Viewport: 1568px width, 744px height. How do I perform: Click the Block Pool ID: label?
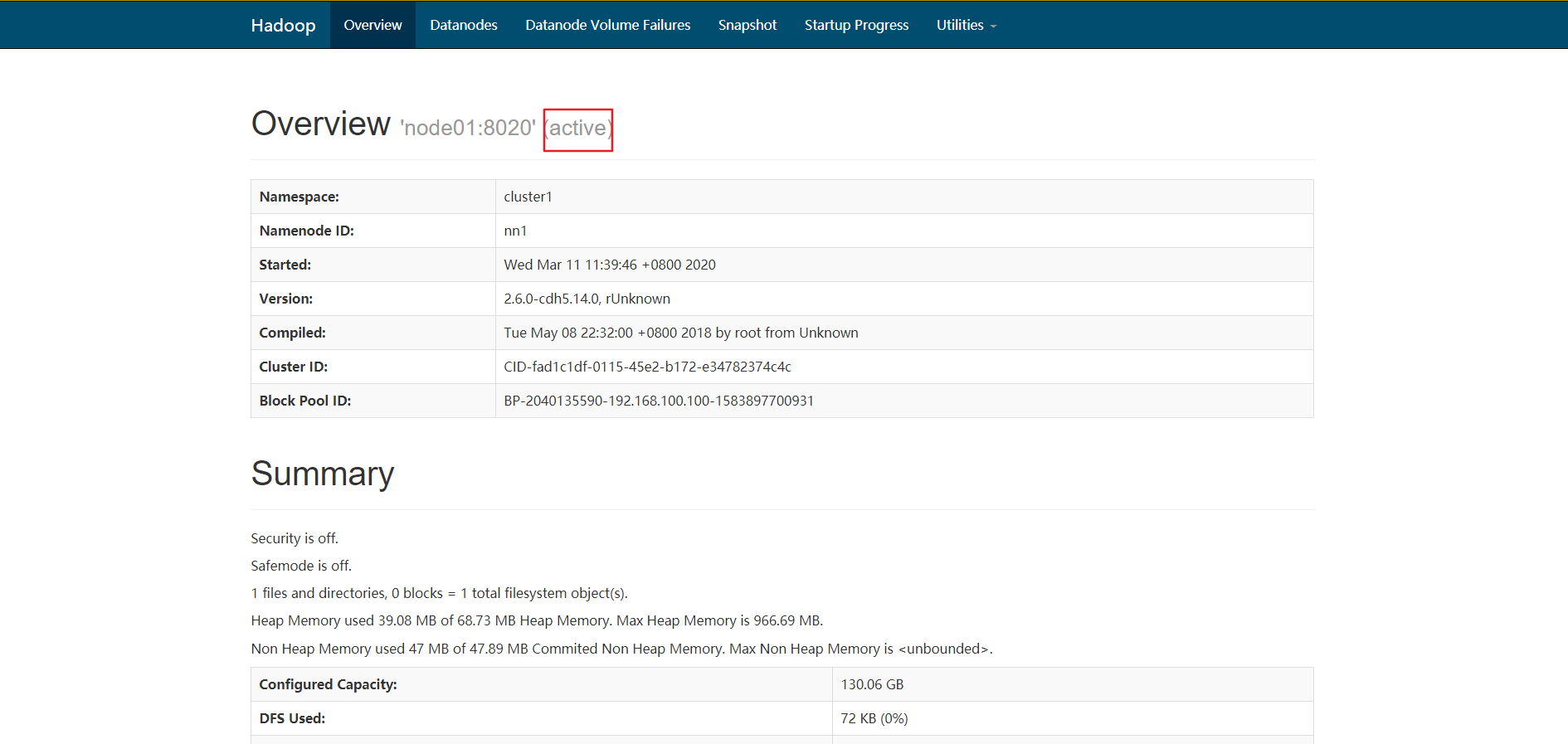tap(305, 401)
